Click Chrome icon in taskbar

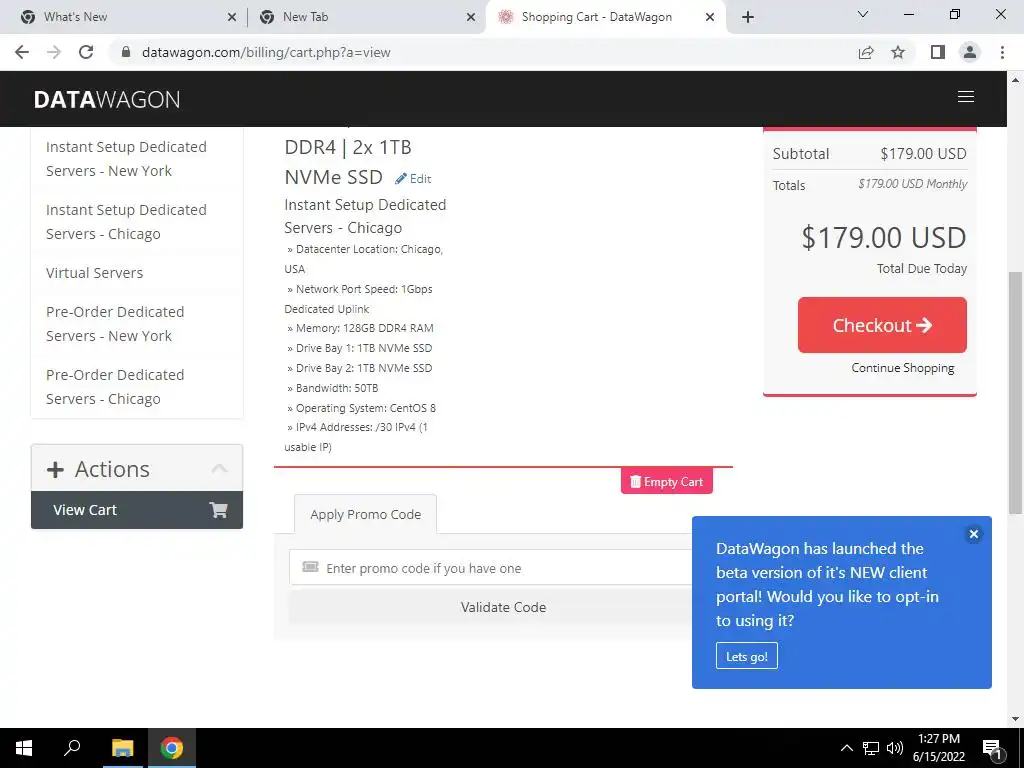[x=172, y=748]
